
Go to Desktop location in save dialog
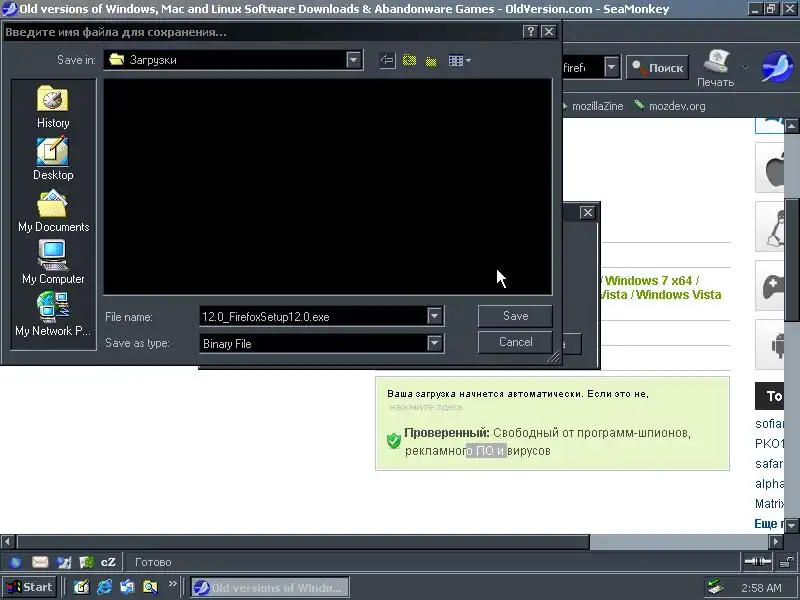click(x=53, y=159)
